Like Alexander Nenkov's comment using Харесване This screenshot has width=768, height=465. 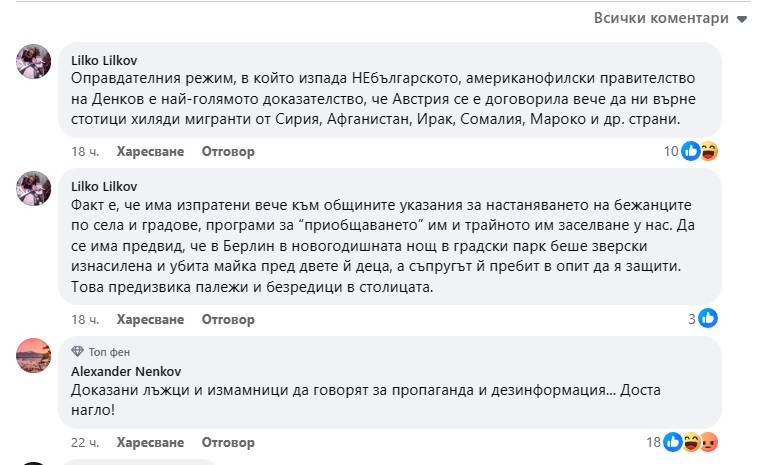click(150, 442)
